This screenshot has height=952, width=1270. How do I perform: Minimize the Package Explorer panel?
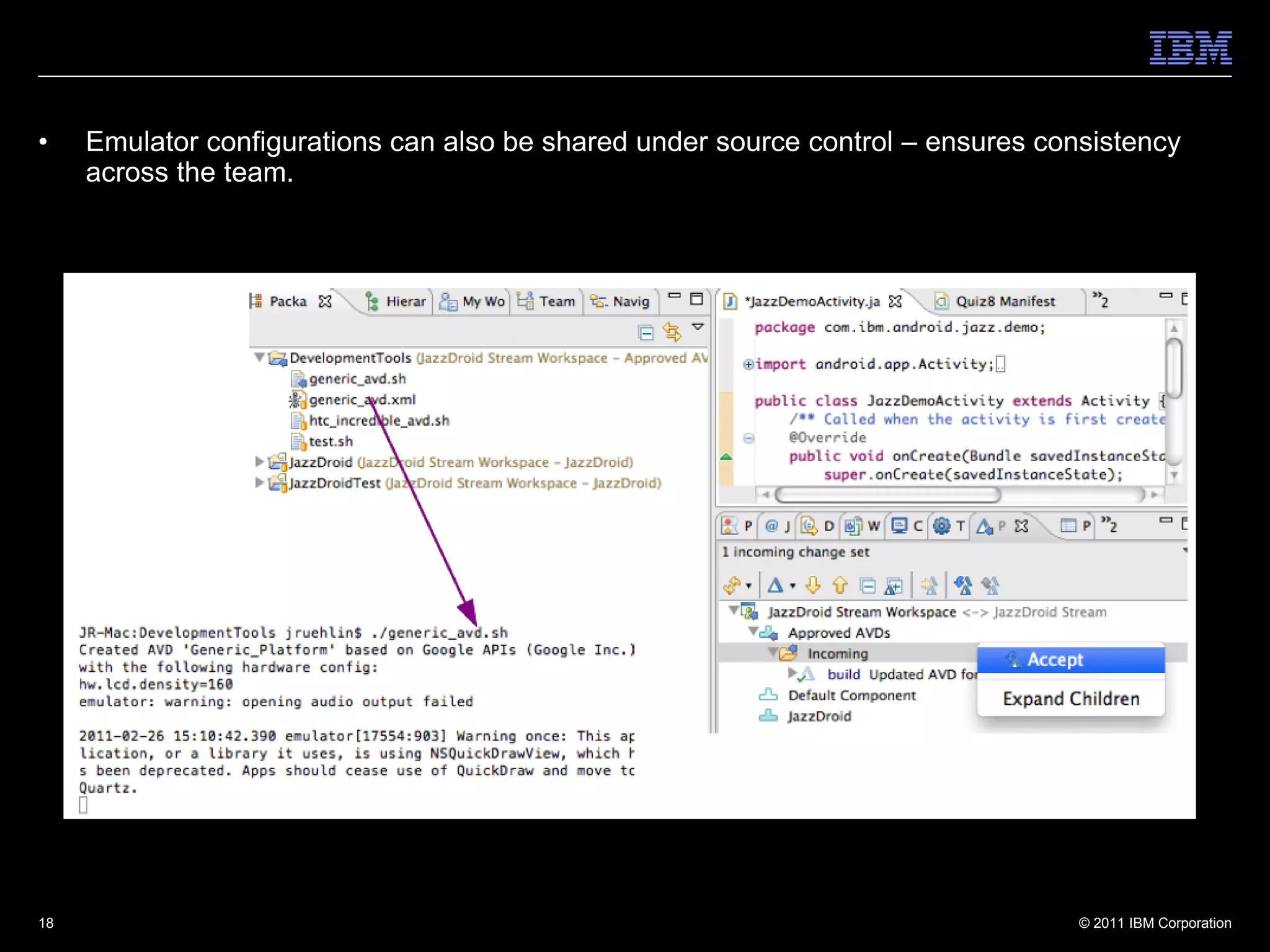pyautogui.click(x=675, y=296)
